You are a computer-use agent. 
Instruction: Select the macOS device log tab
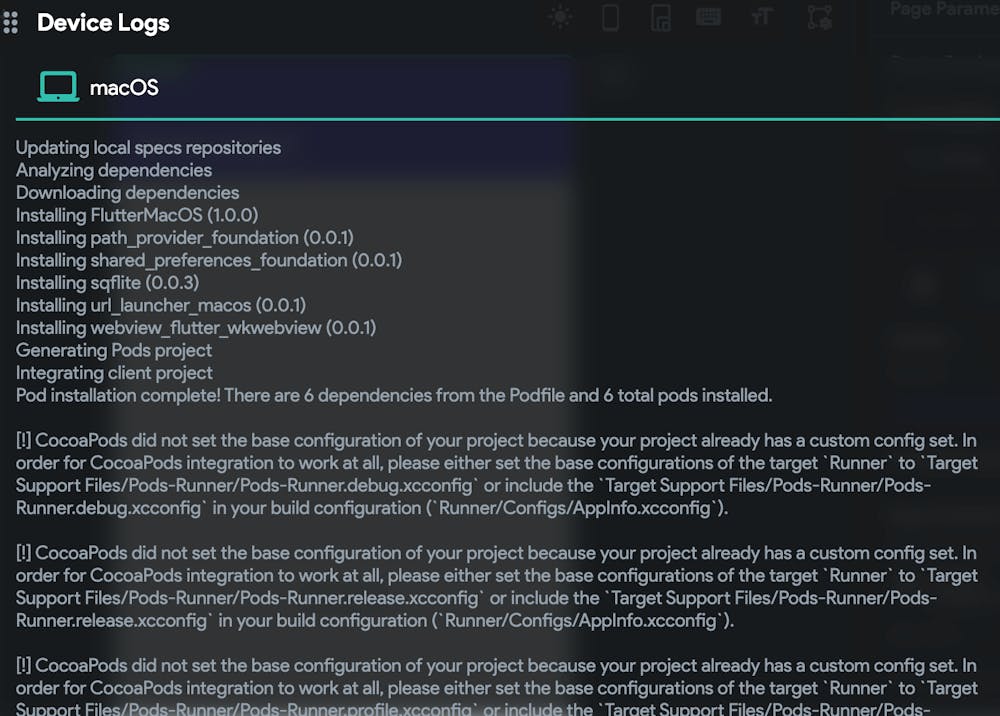(123, 87)
